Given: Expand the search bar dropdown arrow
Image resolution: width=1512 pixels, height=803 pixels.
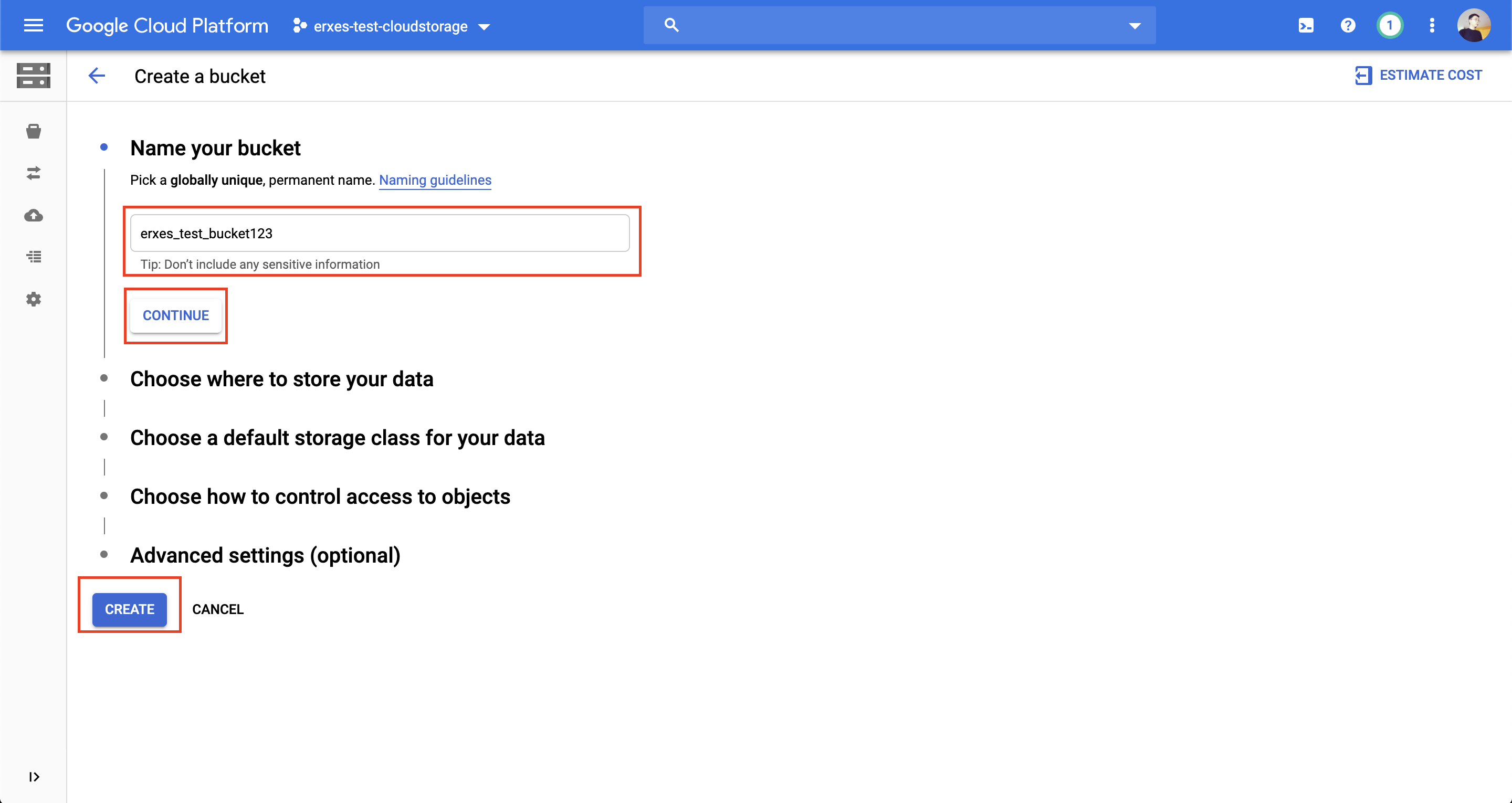Looking at the screenshot, I should tap(1135, 26).
